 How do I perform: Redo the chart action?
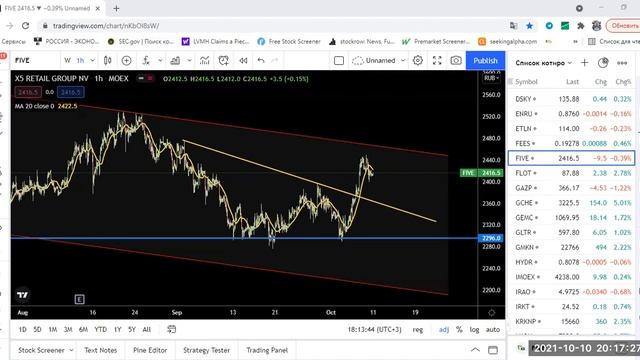tap(275, 60)
